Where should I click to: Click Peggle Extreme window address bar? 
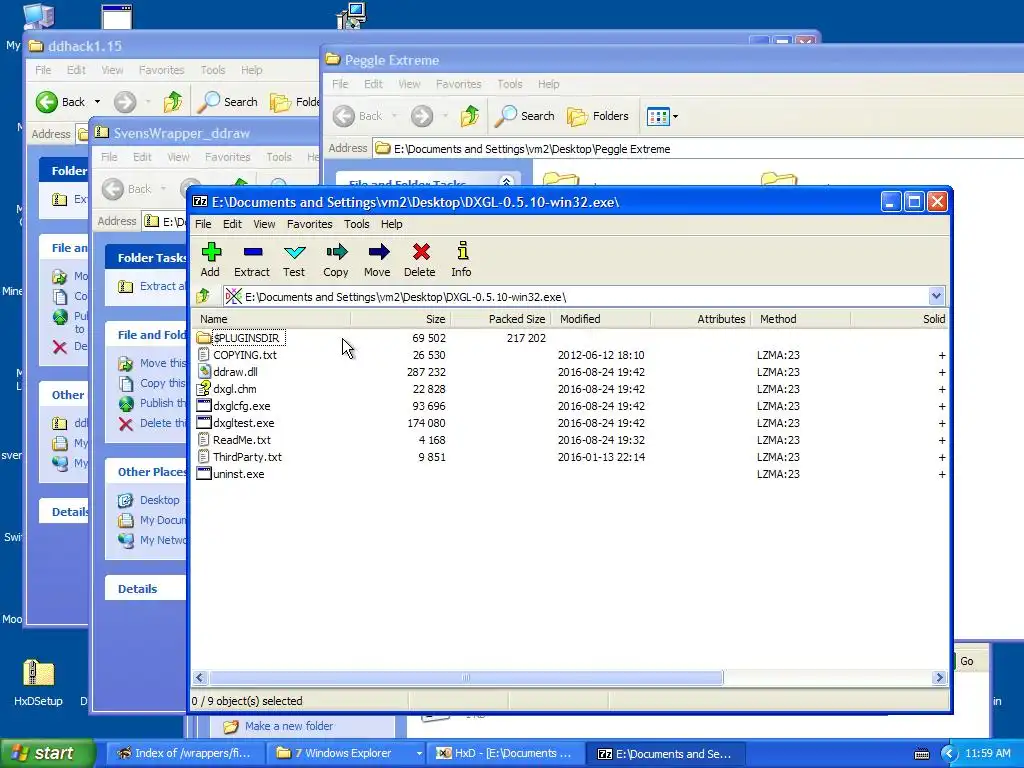[x=699, y=149]
